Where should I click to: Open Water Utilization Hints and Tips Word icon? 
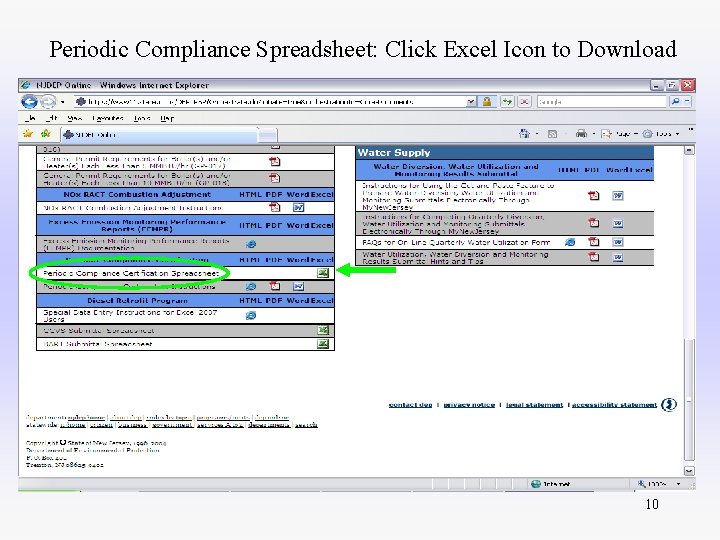click(x=618, y=258)
